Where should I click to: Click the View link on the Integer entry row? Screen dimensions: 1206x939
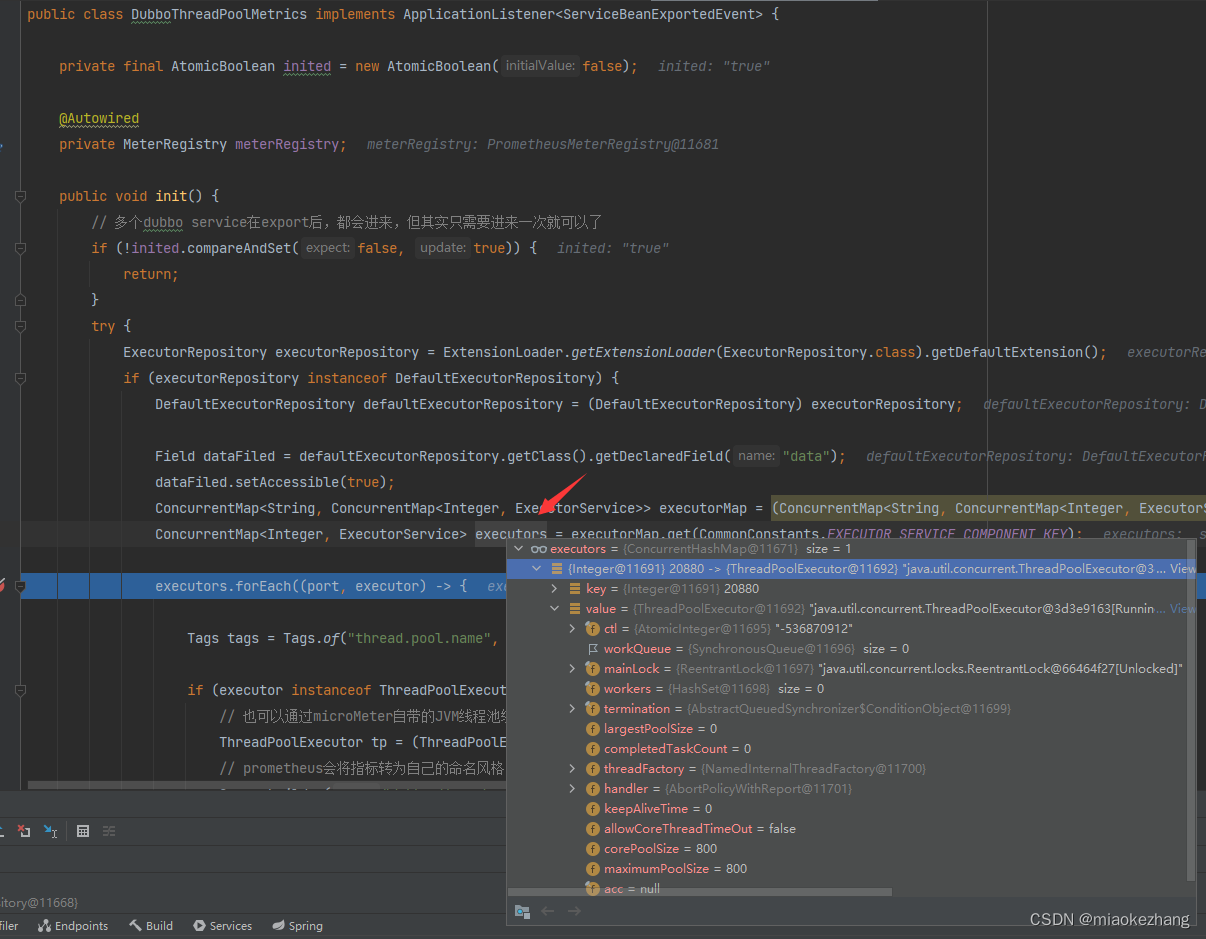[1182, 569]
